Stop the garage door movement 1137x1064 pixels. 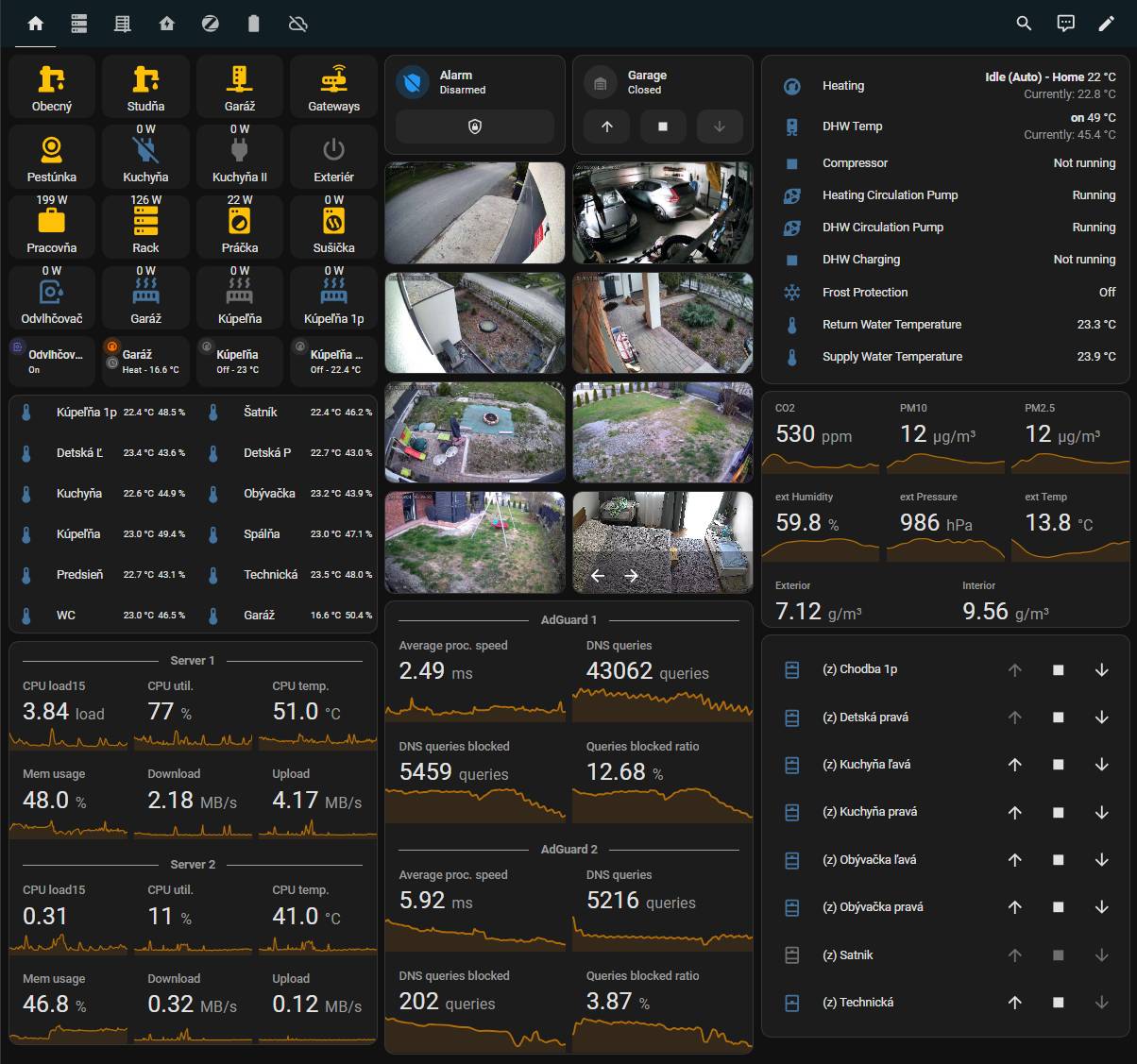click(x=663, y=127)
